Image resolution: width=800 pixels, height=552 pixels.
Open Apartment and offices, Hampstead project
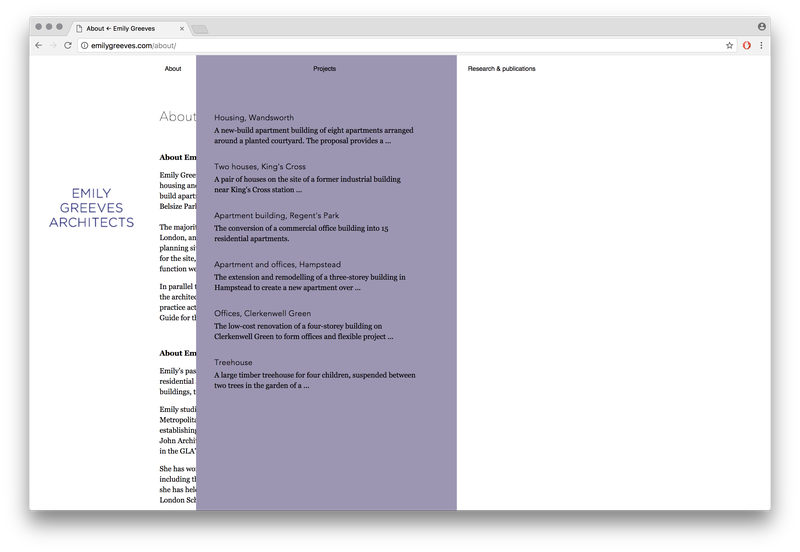click(x=278, y=264)
